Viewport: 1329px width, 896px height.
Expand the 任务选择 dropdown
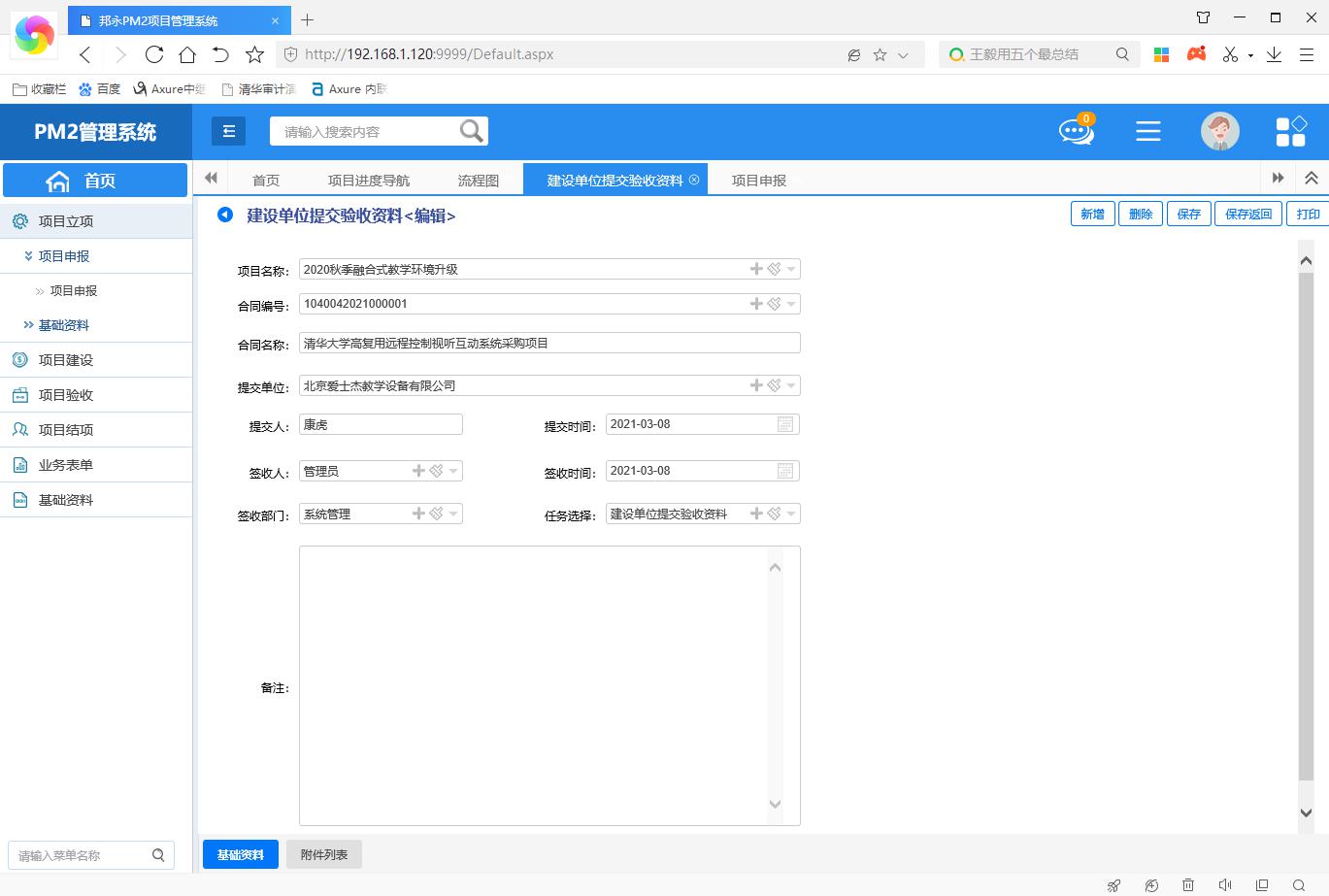[x=792, y=514]
